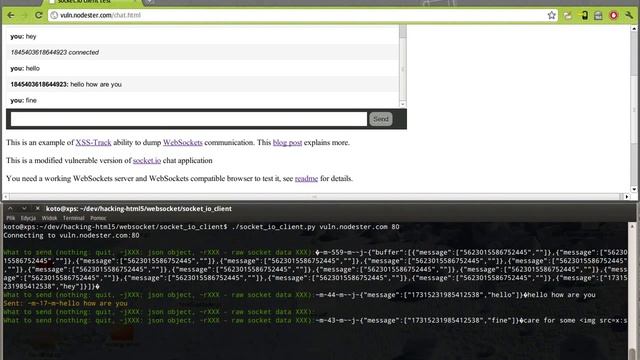This screenshot has width=640, height=360.
Task: Open the terminal Terminal menu
Action: point(73,218)
